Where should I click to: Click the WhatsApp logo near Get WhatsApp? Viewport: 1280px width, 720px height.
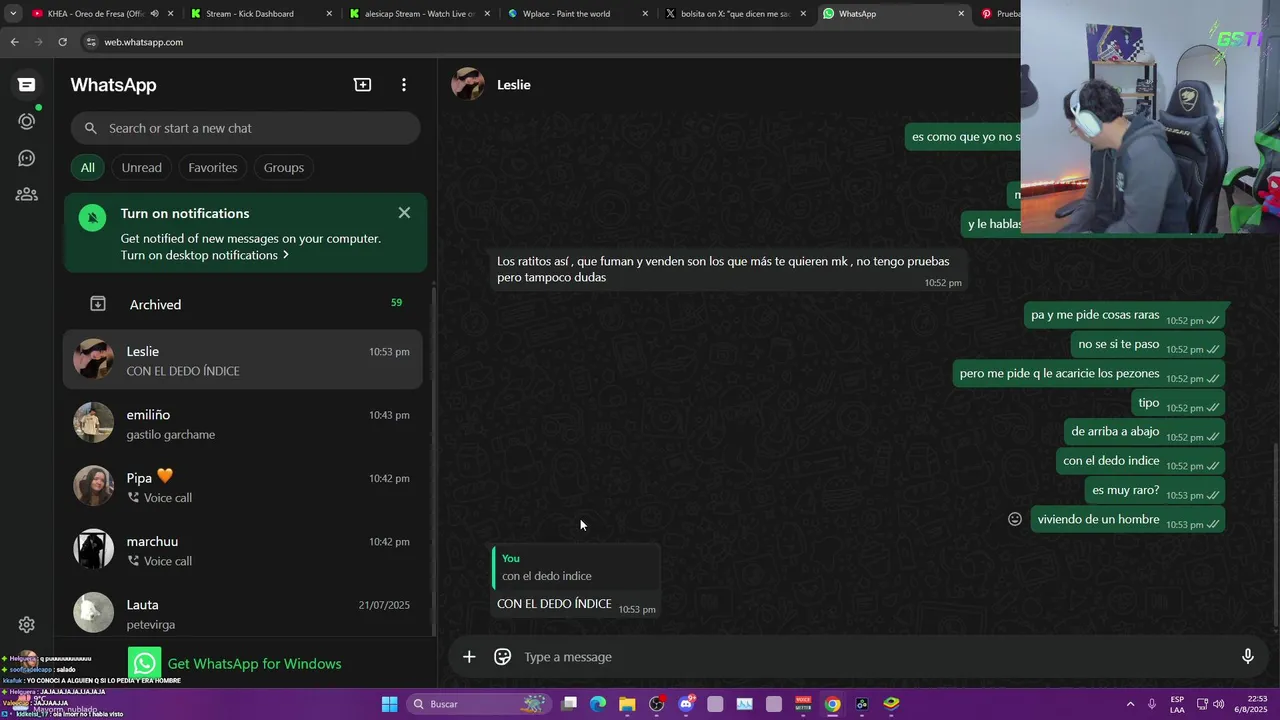(x=145, y=663)
